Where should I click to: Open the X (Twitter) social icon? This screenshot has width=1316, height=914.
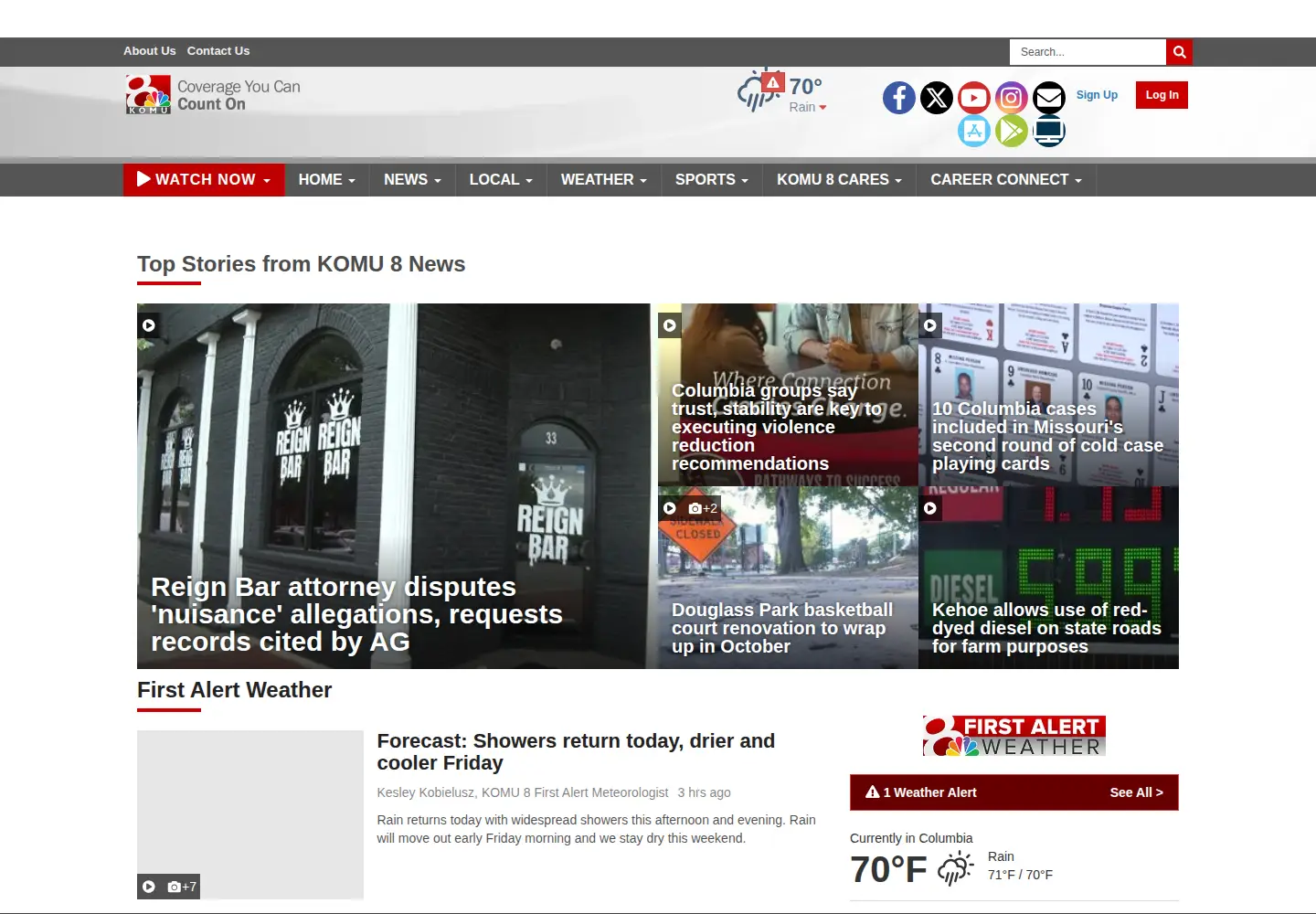coord(937,98)
